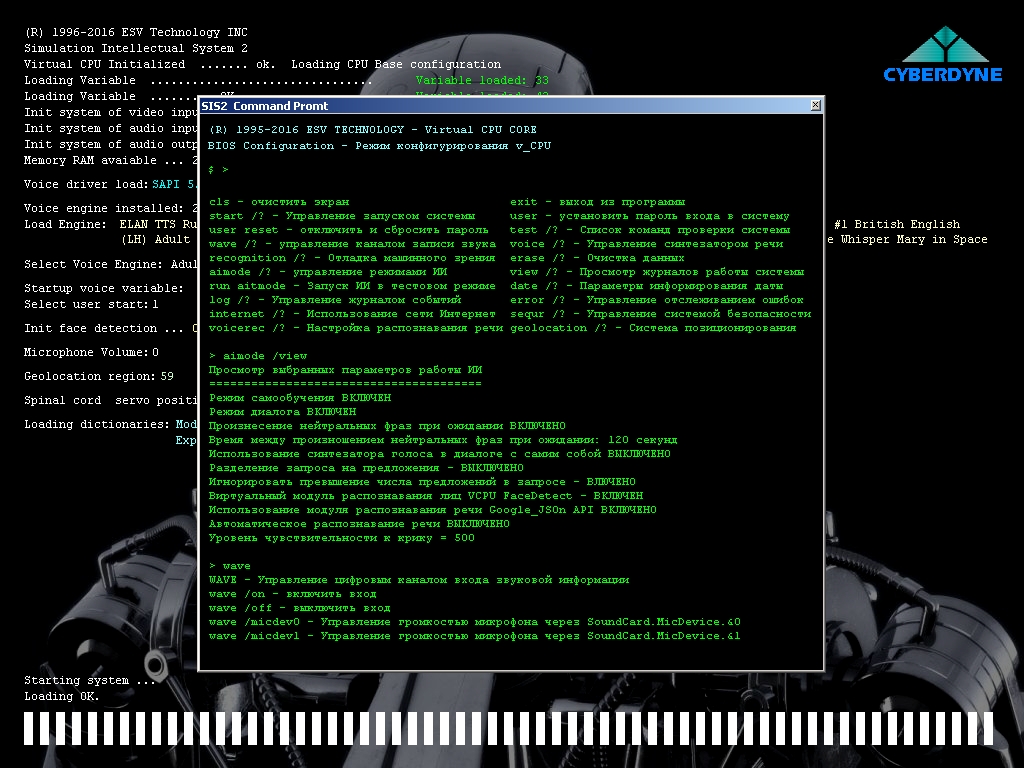Close the SIS2 Command Promt window

tap(815, 105)
